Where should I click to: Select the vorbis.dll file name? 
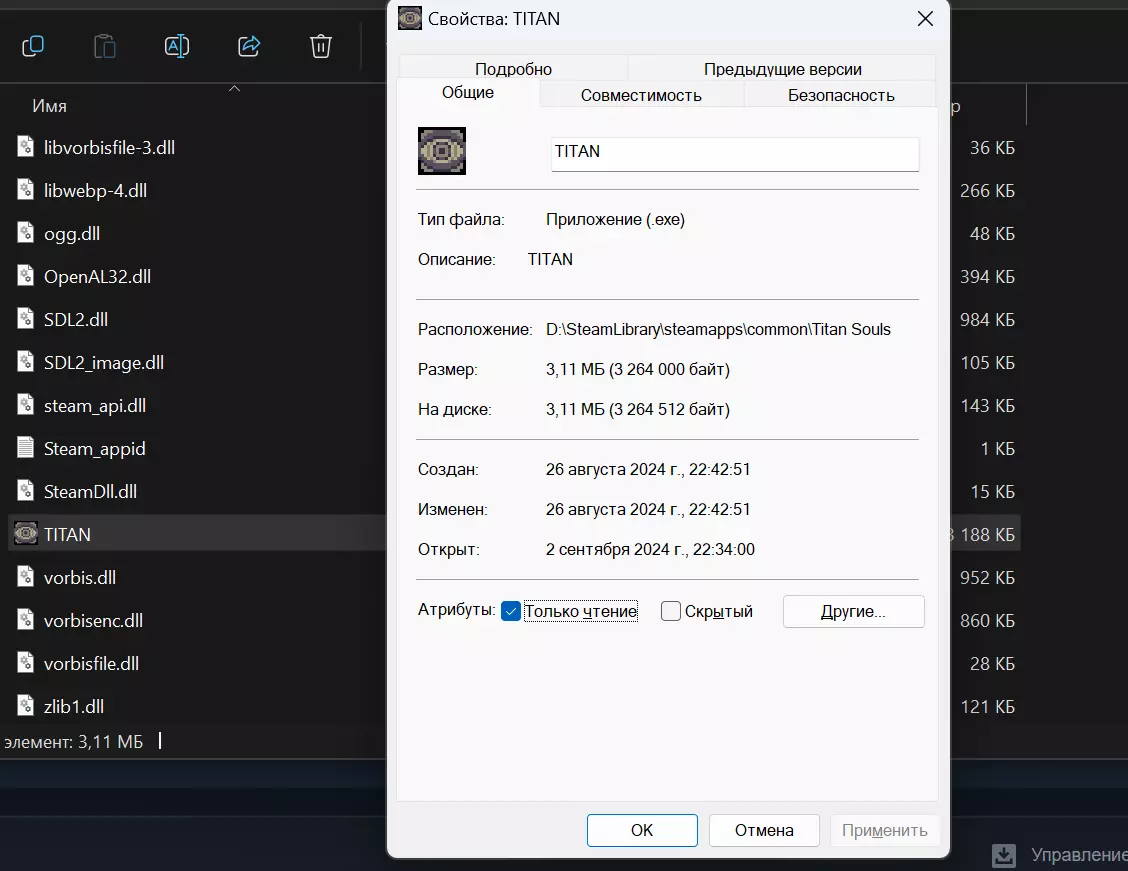coord(79,578)
